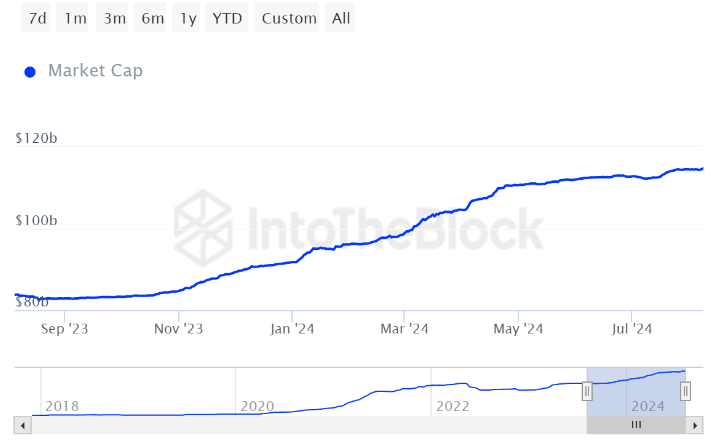Click 2022 in the navigator timeline
Image resolution: width=711 pixels, height=440 pixels.
452,406
